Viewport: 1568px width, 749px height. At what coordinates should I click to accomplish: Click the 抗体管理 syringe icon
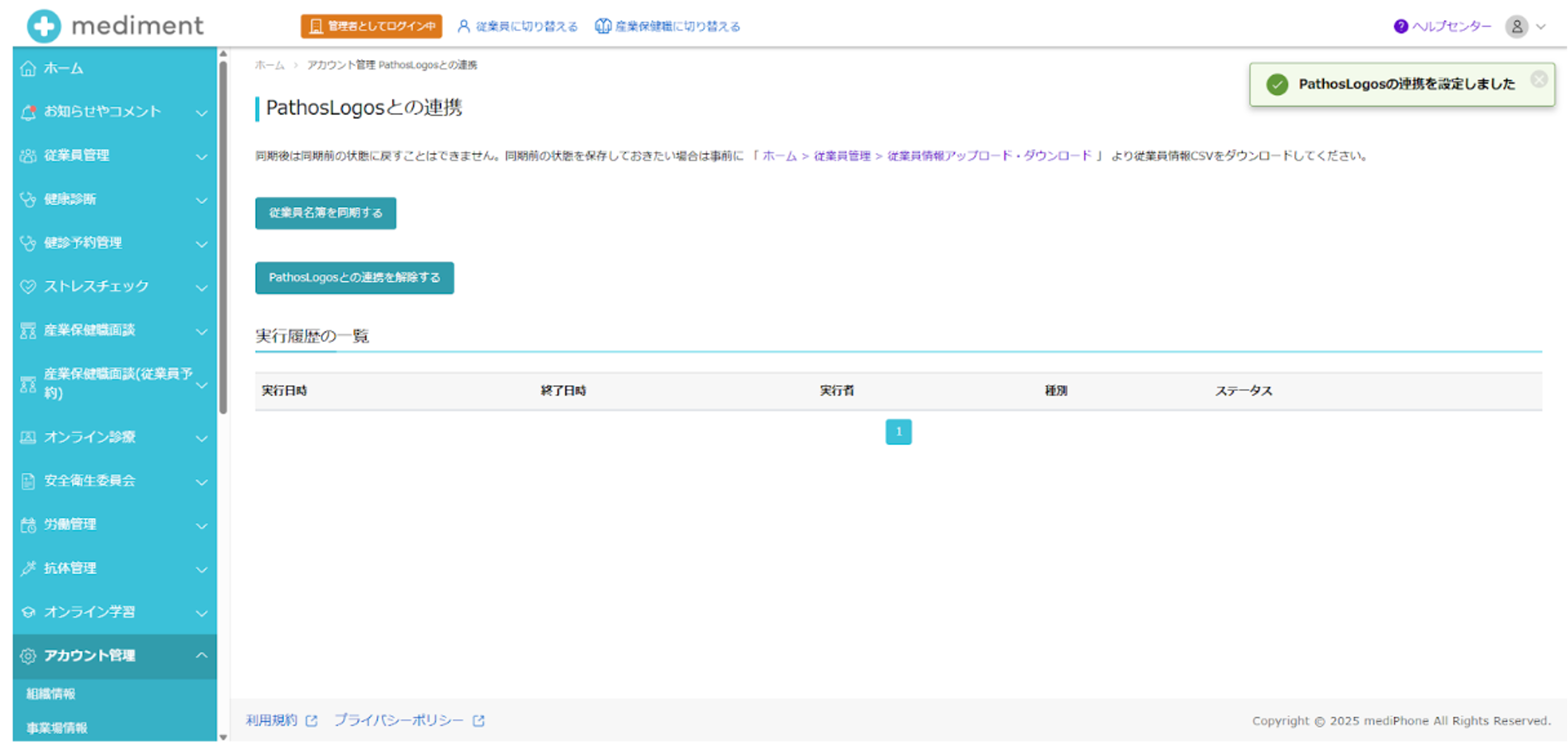[x=28, y=568]
